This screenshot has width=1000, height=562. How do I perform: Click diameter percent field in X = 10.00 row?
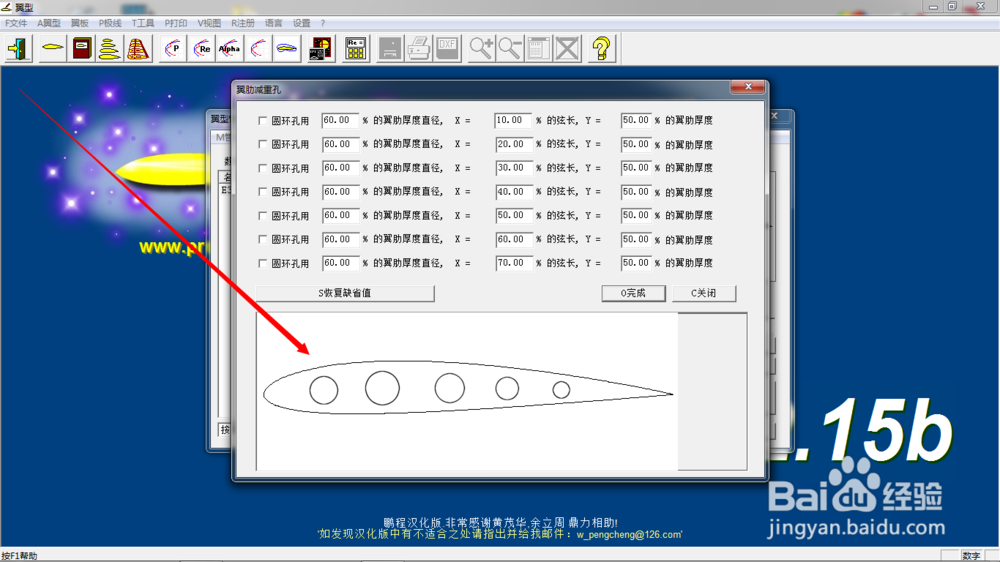pyautogui.click(x=340, y=121)
